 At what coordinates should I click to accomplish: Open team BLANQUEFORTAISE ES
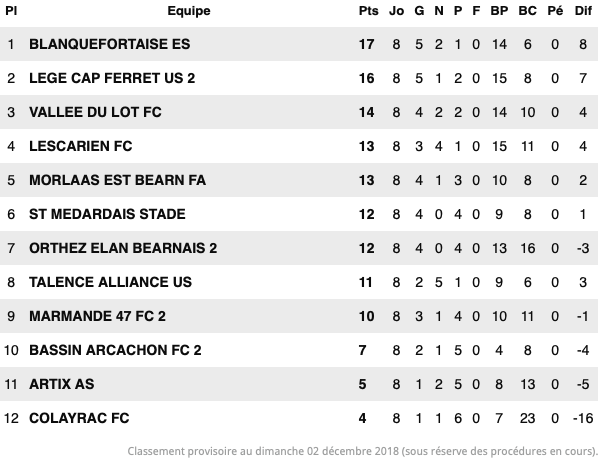[109, 44]
